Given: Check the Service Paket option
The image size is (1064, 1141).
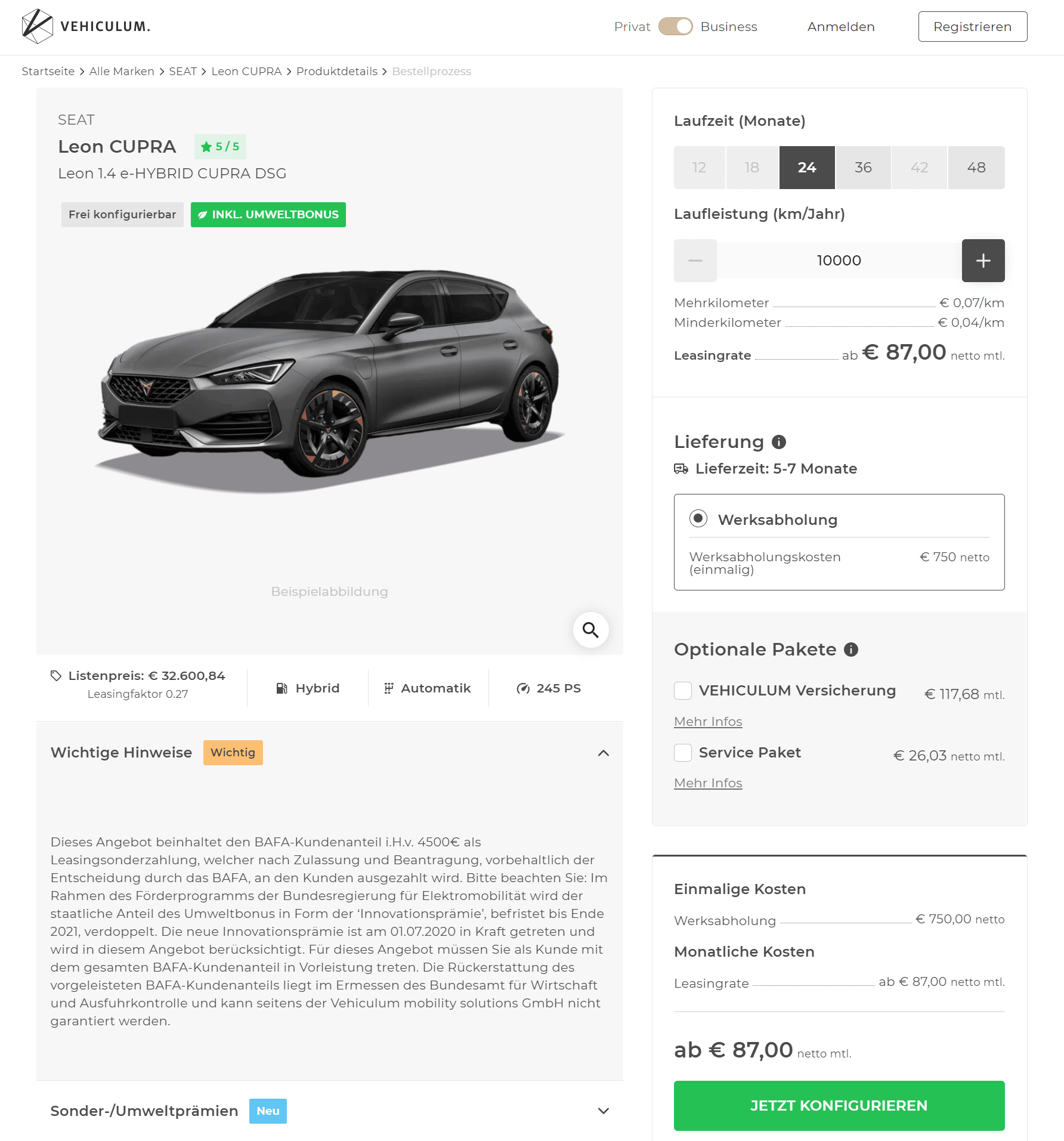Looking at the screenshot, I should click(x=683, y=753).
